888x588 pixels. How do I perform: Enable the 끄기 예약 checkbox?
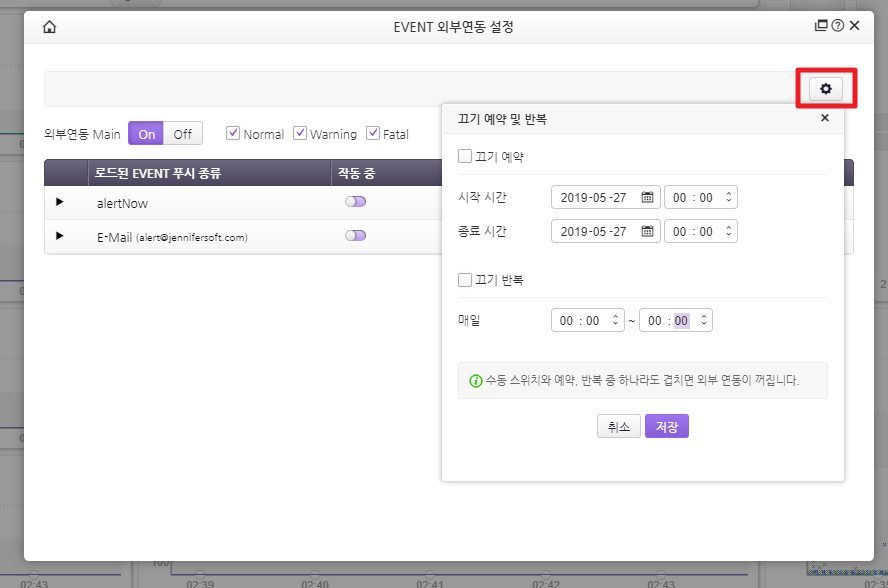465,156
